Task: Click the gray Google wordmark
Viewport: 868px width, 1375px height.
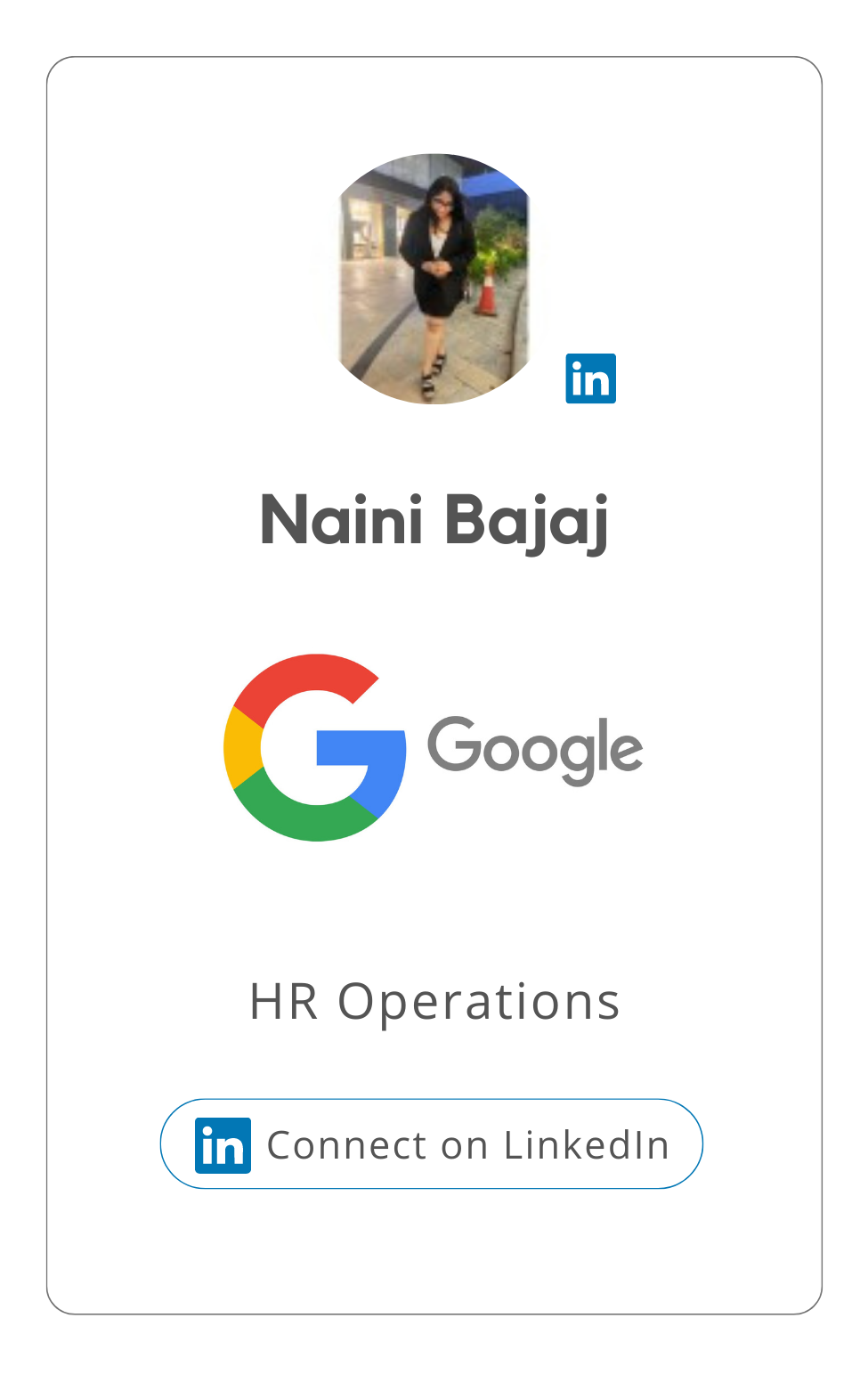Action: (535, 751)
